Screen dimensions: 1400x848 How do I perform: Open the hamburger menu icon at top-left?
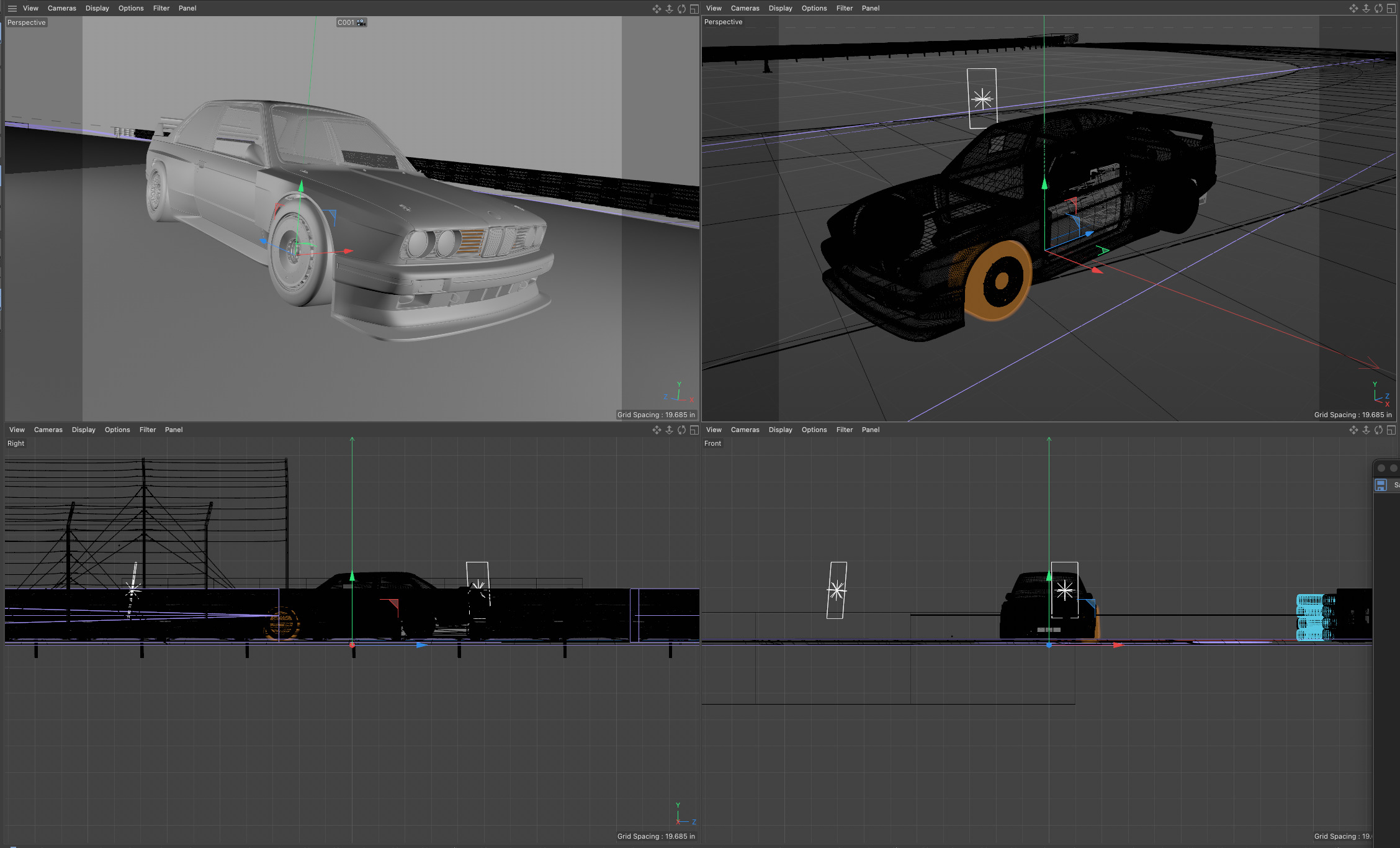pos(12,9)
